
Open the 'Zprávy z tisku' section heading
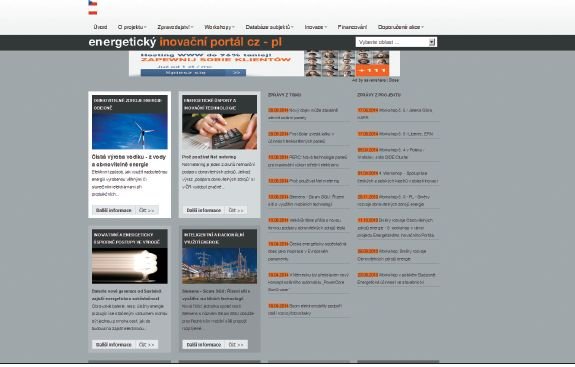click(x=284, y=95)
